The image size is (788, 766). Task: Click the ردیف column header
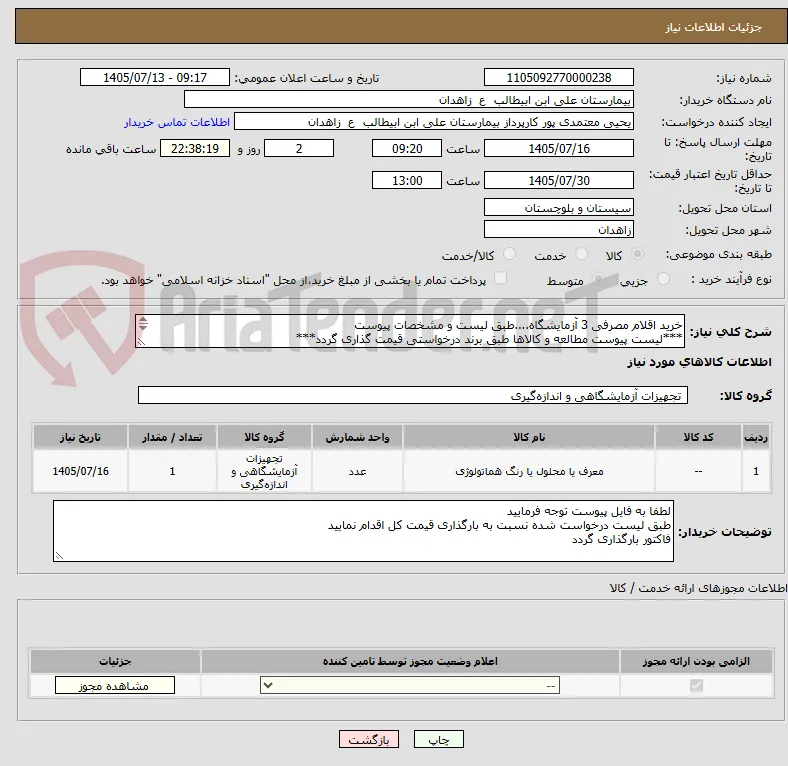click(755, 437)
